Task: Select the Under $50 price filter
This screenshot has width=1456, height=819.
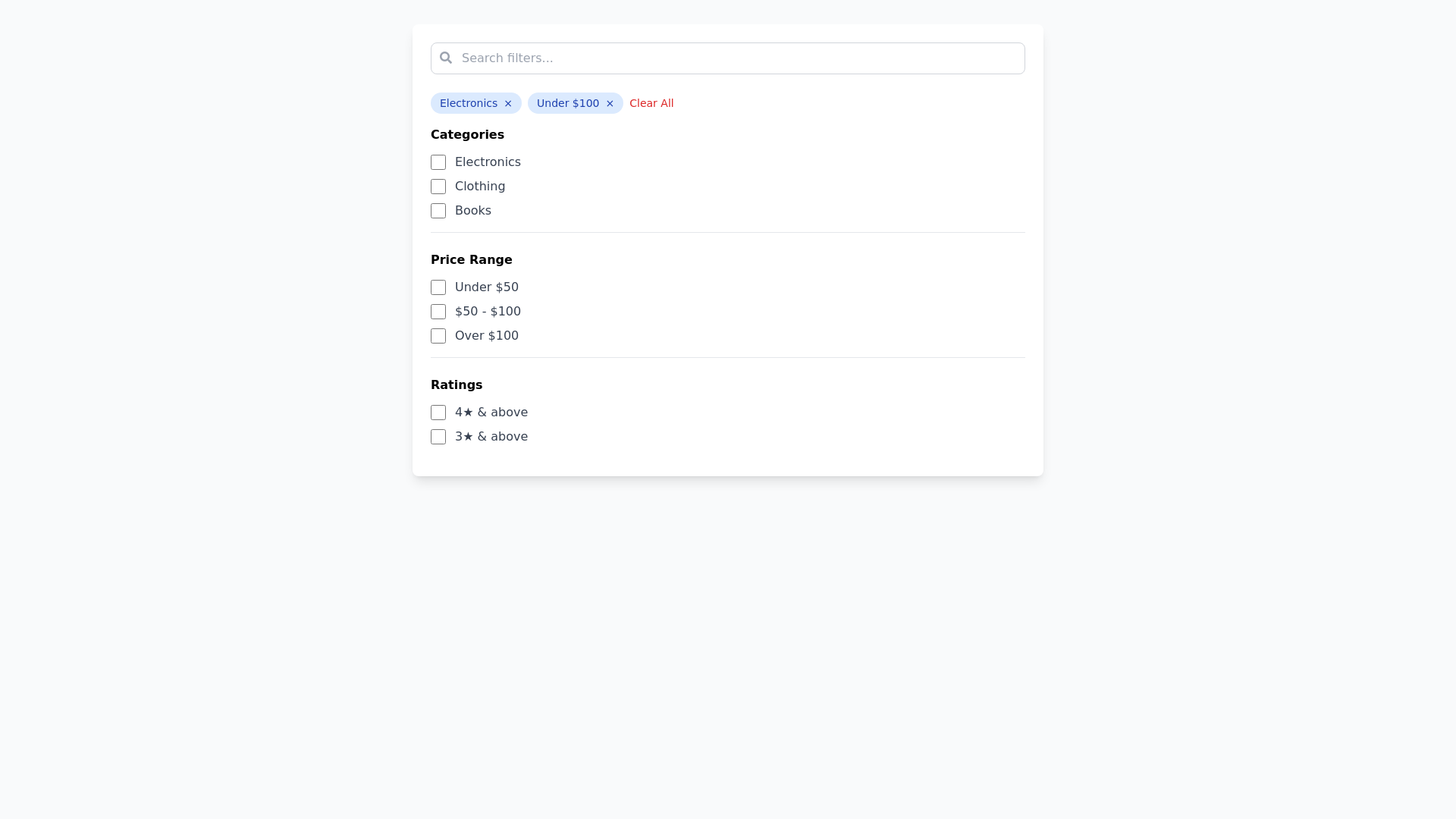Action: (x=438, y=287)
